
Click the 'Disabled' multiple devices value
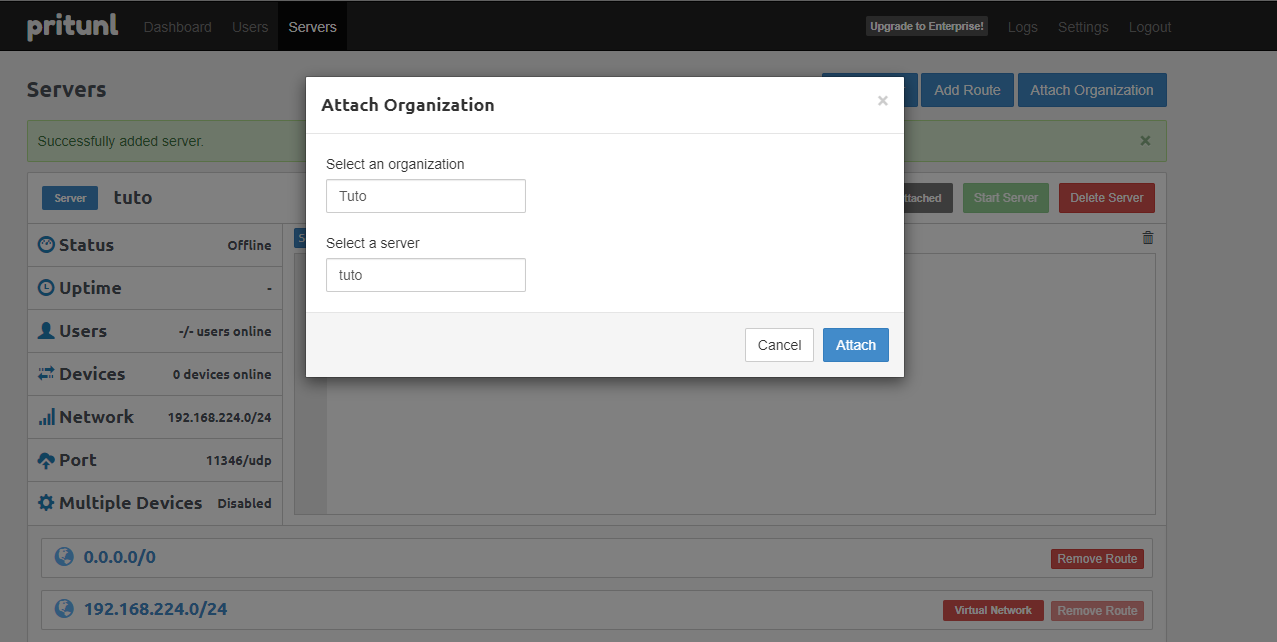244,503
